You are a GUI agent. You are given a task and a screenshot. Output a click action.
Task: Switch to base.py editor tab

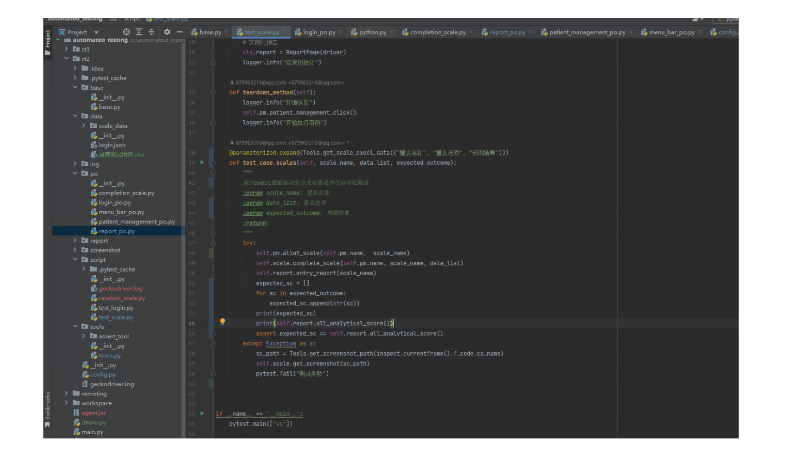tap(207, 32)
